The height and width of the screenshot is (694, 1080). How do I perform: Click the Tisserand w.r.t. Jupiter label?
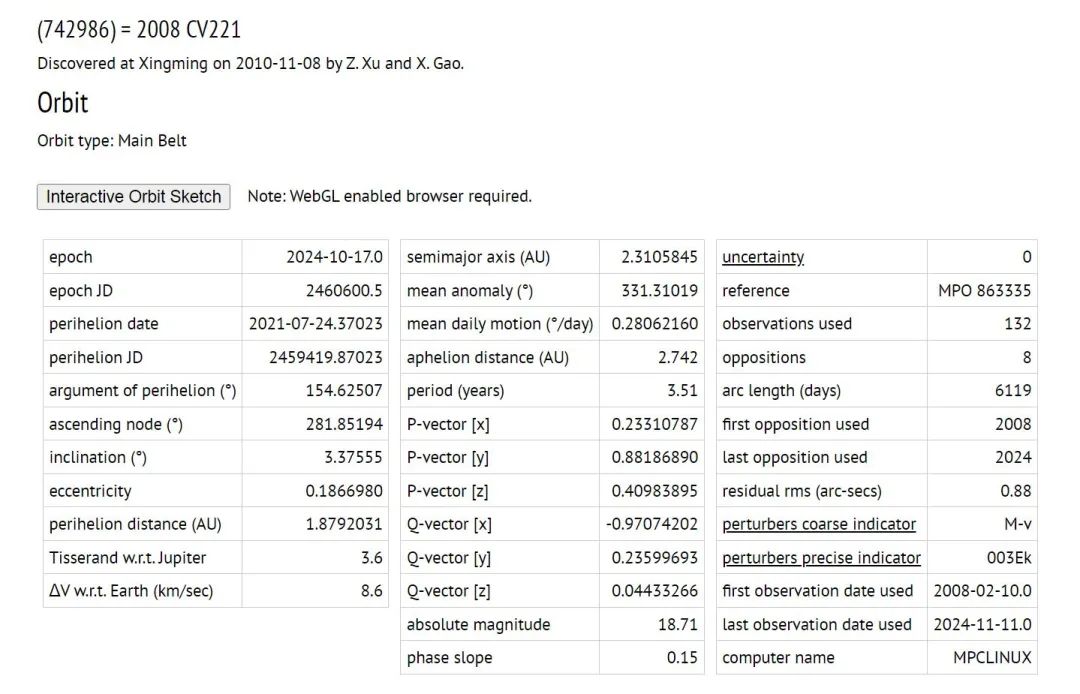tap(127, 558)
